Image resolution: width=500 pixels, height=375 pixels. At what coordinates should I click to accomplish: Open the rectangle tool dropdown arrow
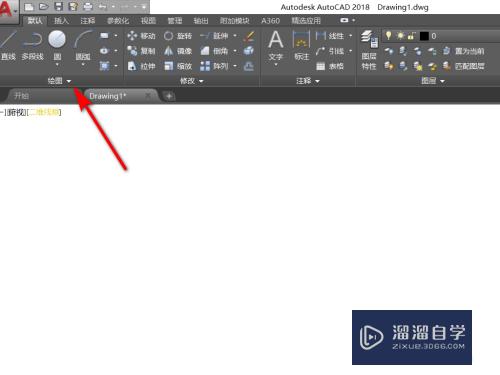[x=116, y=35]
